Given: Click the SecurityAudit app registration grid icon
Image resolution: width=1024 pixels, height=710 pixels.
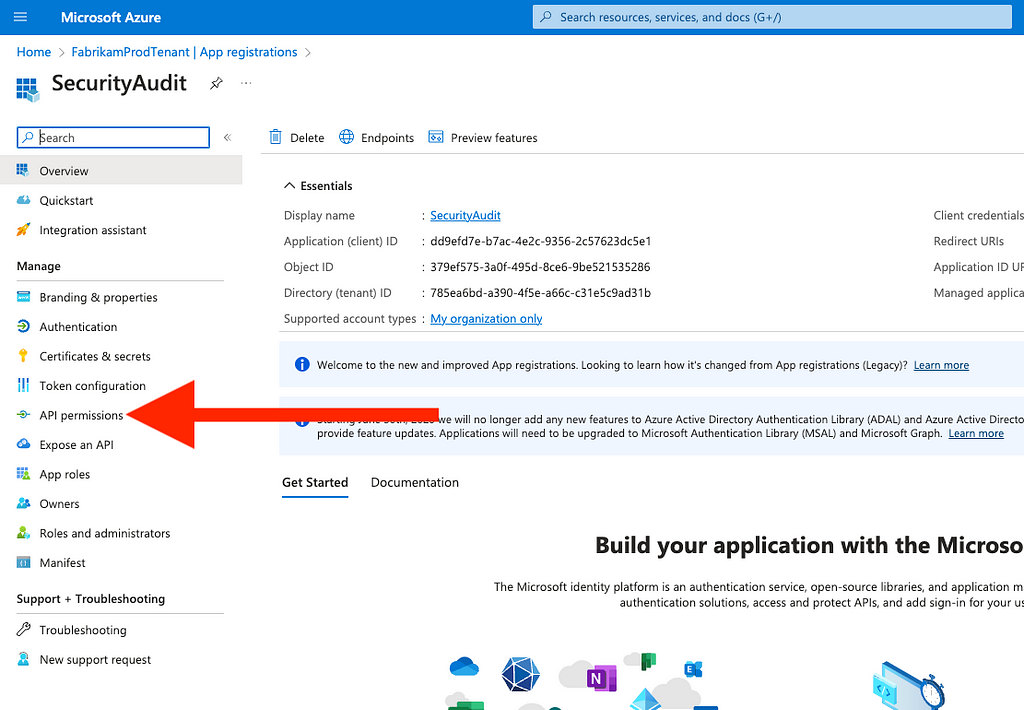Looking at the screenshot, I should click(x=27, y=89).
